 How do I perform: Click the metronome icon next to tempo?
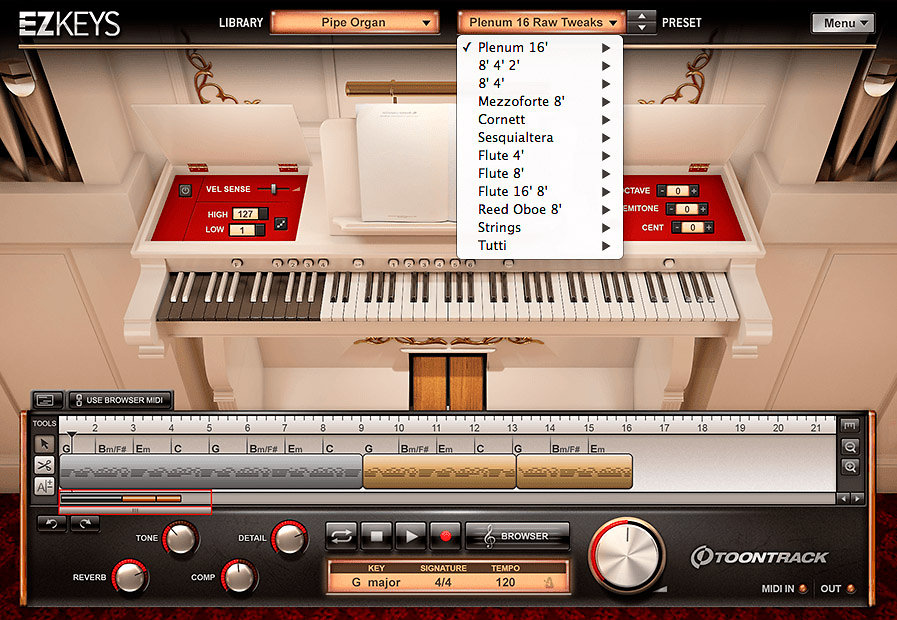point(549,583)
